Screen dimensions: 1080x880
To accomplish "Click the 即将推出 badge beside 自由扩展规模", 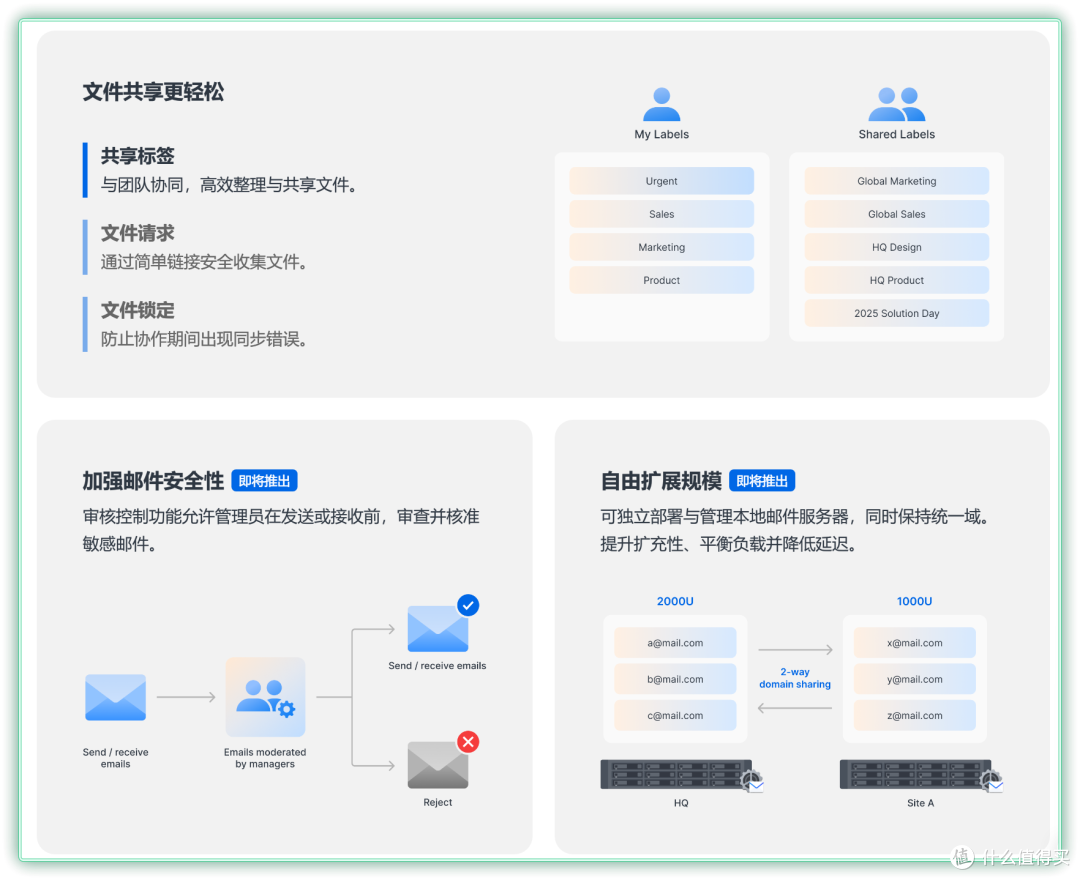I will [762, 481].
